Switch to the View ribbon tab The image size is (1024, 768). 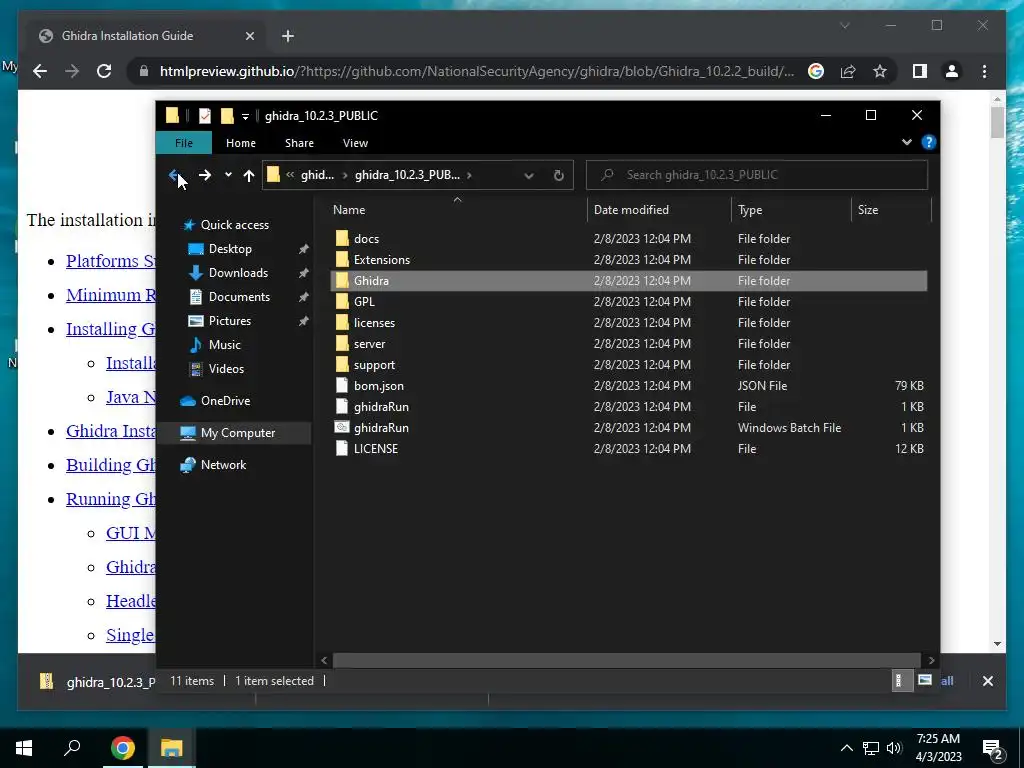pos(355,143)
